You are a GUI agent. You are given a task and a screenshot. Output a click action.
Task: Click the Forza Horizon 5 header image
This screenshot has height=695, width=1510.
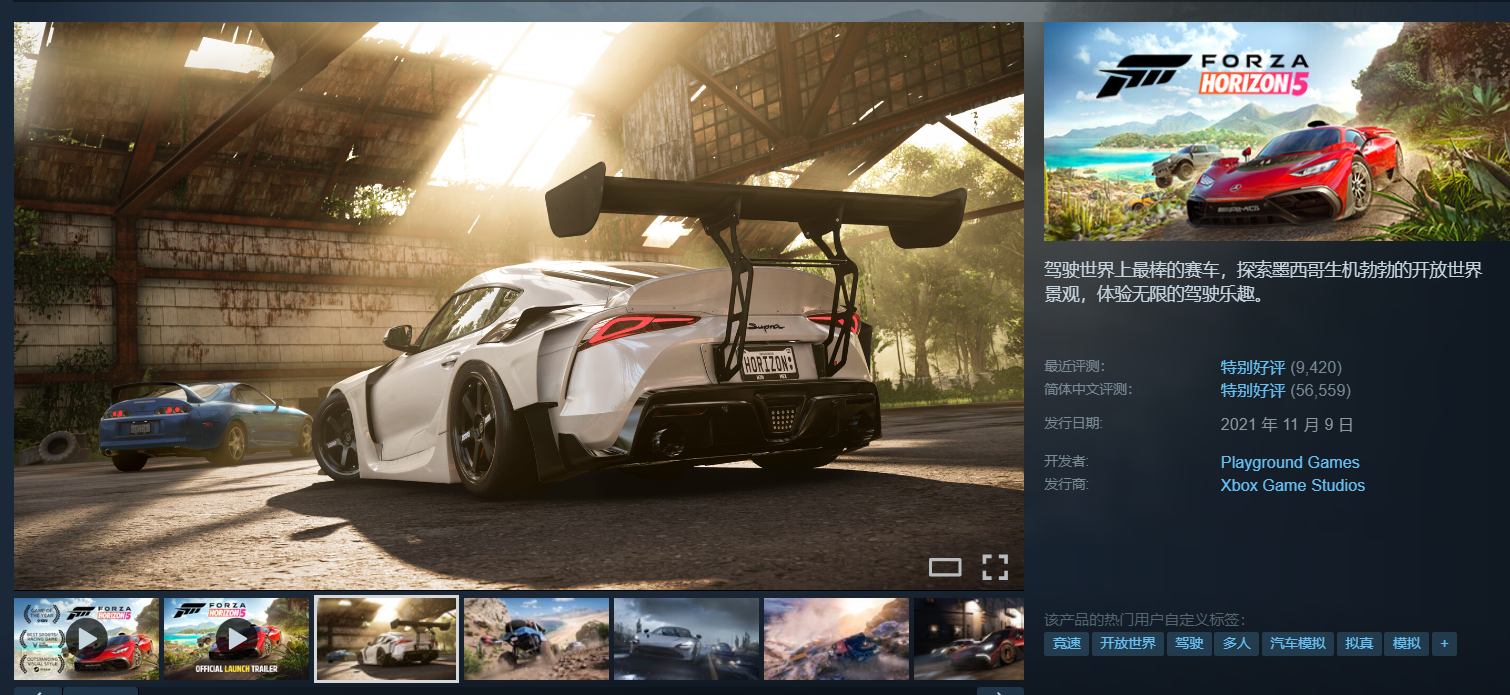pyautogui.click(x=1276, y=131)
